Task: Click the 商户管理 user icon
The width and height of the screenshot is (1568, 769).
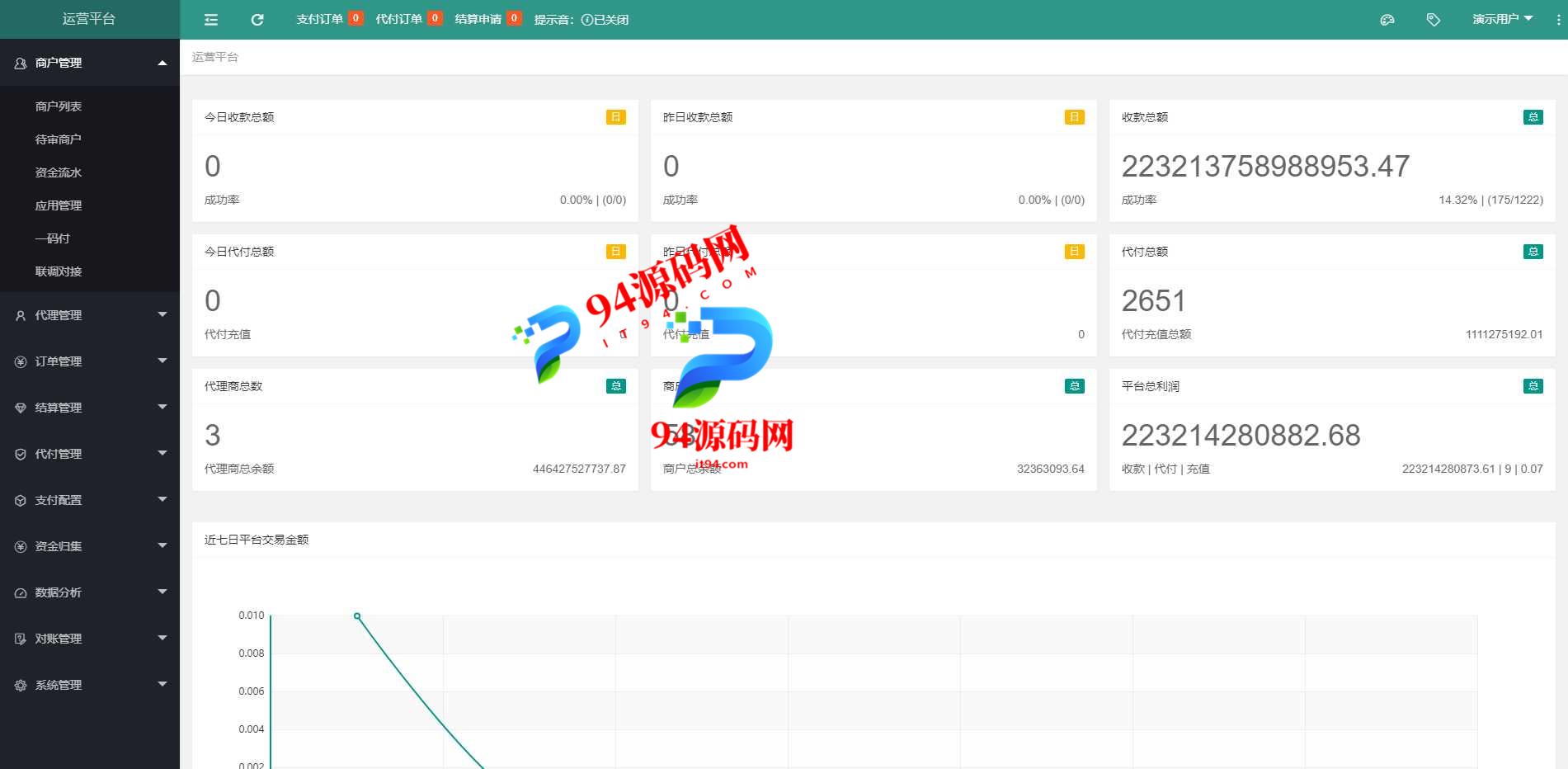Action: (x=21, y=63)
